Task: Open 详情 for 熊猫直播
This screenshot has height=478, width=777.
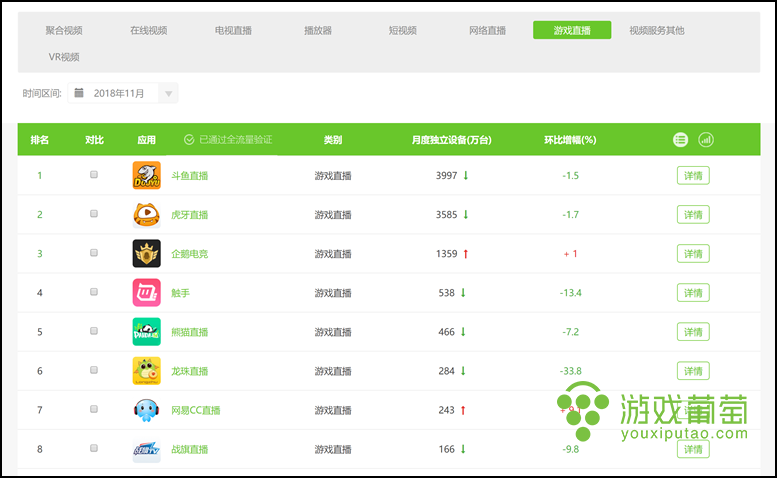Action: [693, 332]
